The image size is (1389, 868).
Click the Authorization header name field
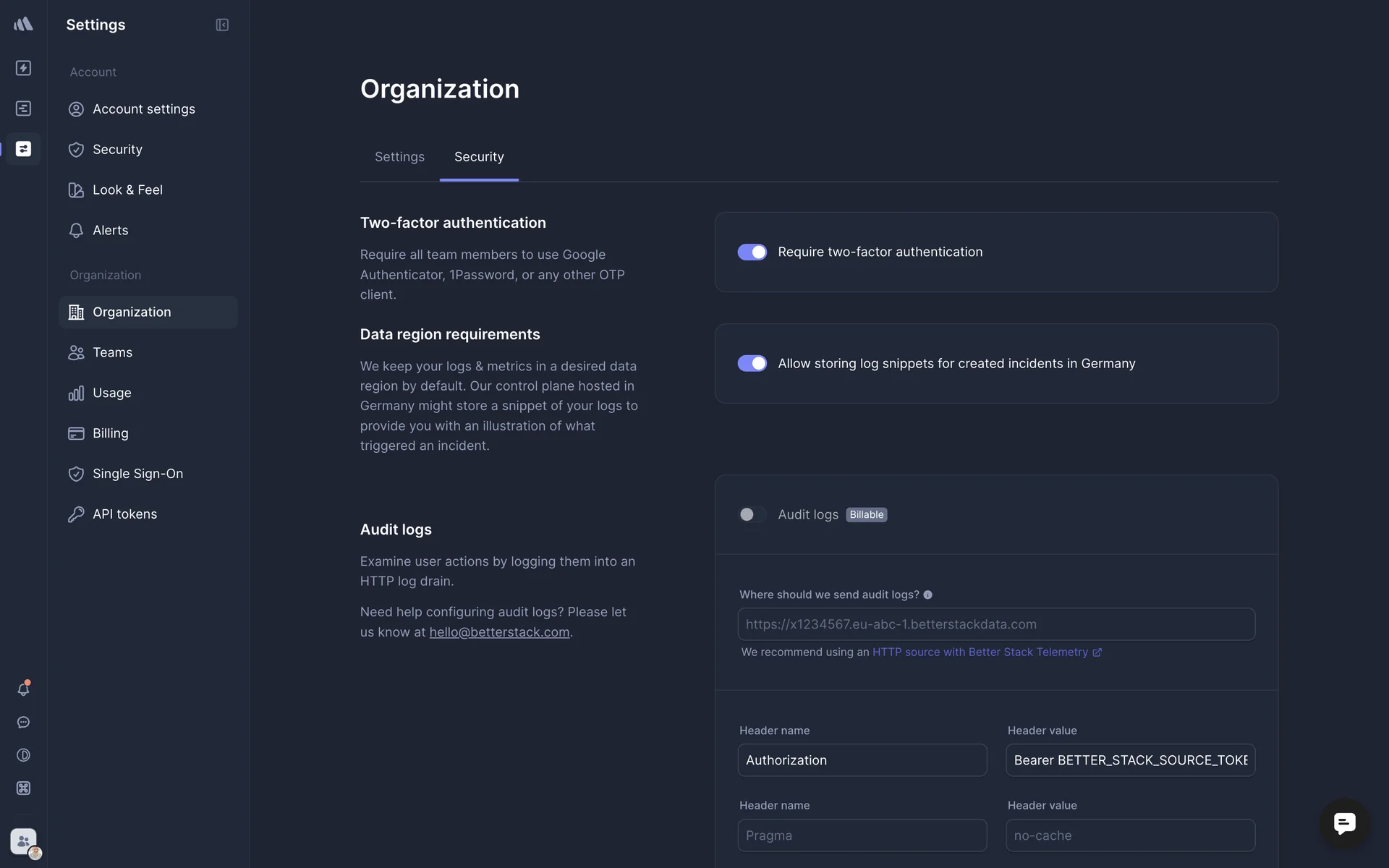[862, 760]
